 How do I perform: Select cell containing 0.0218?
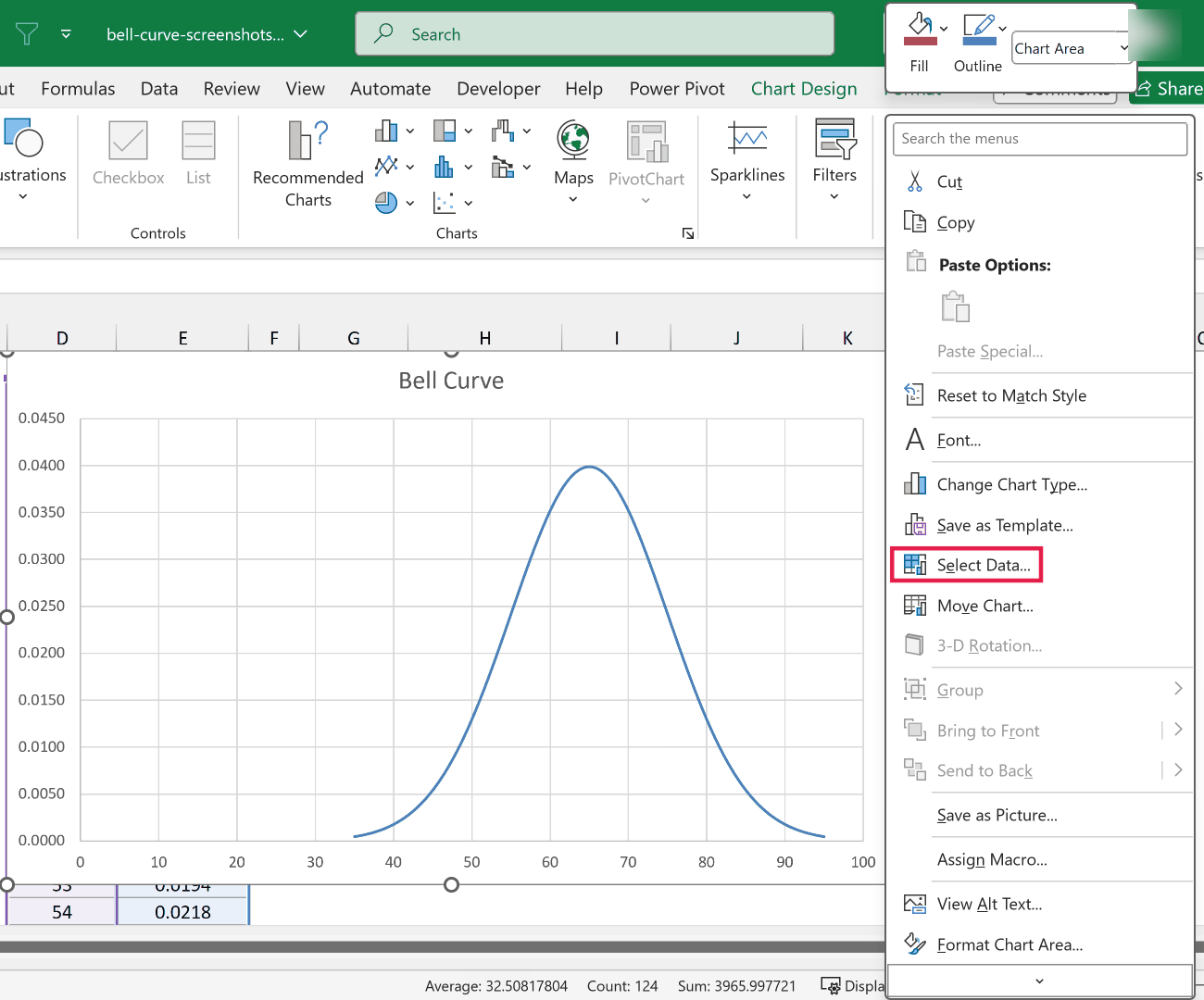182,912
